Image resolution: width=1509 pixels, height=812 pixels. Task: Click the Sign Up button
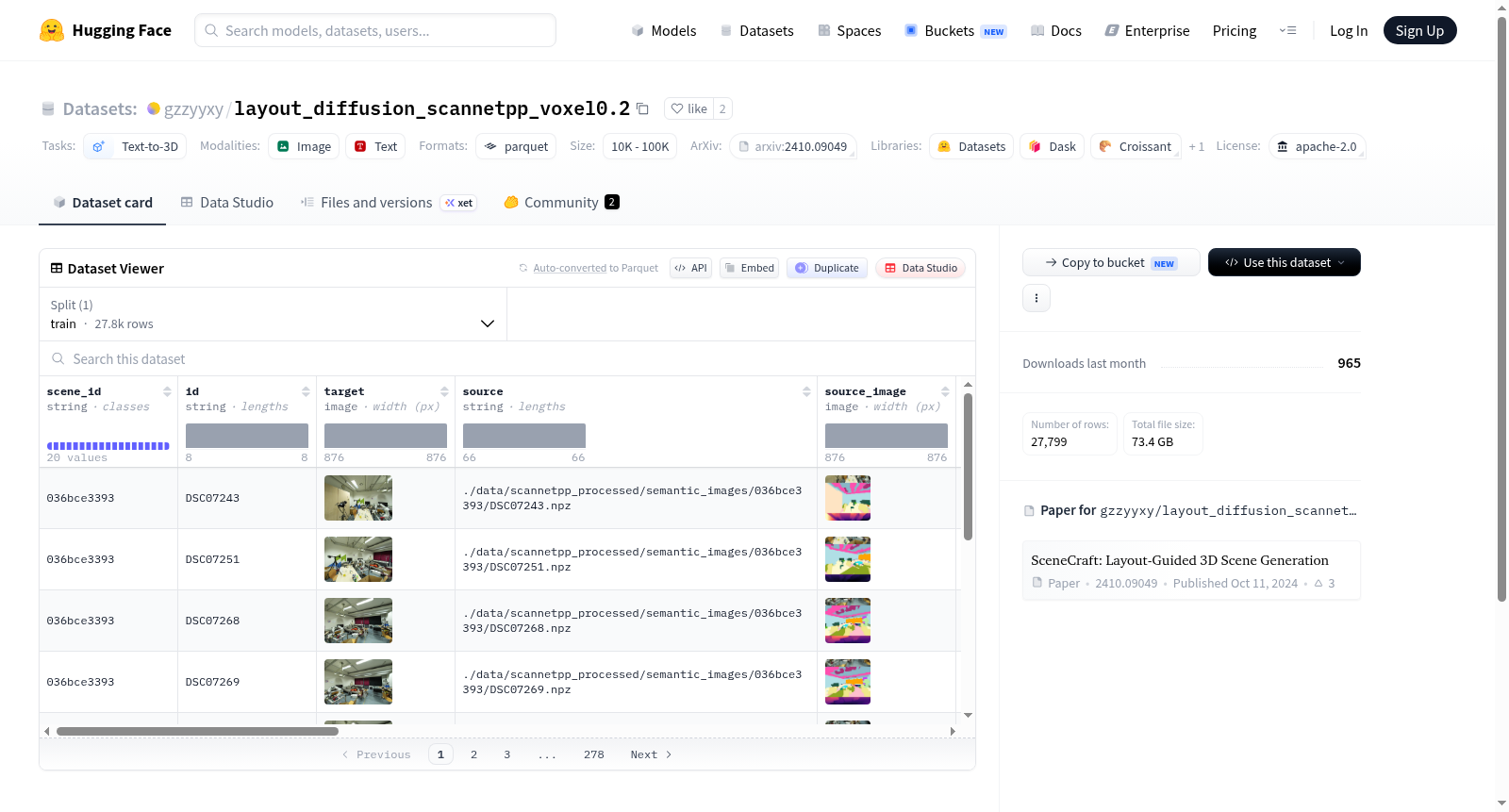tap(1419, 30)
